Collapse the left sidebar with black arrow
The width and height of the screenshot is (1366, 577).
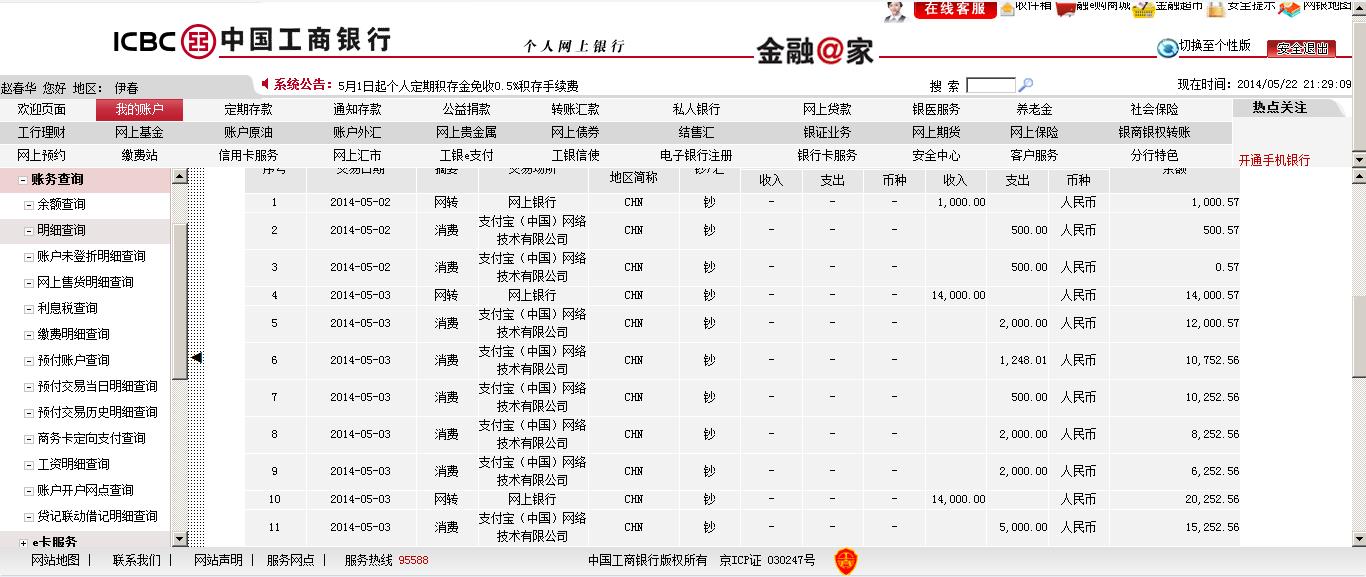pyautogui.click(x=197, y=358)
